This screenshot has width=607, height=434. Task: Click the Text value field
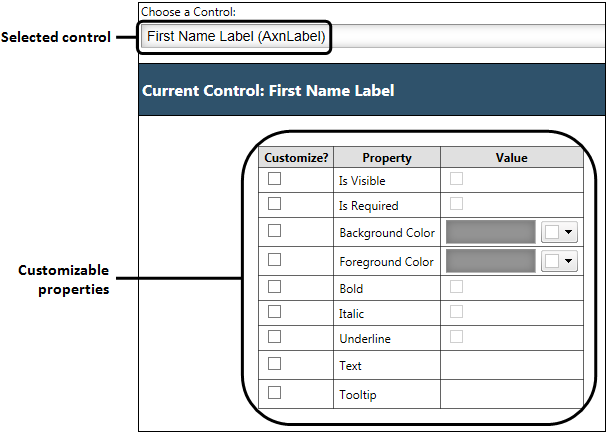point(511,365)
